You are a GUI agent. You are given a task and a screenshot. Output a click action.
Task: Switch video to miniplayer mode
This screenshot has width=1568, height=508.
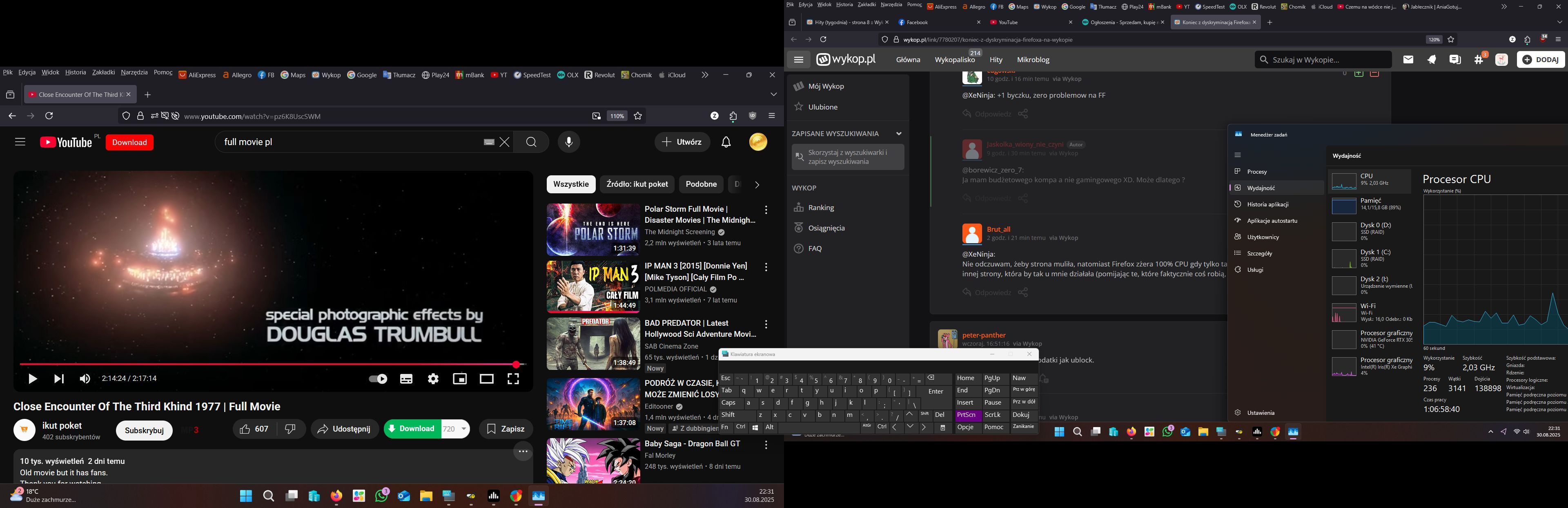(459, 379)
